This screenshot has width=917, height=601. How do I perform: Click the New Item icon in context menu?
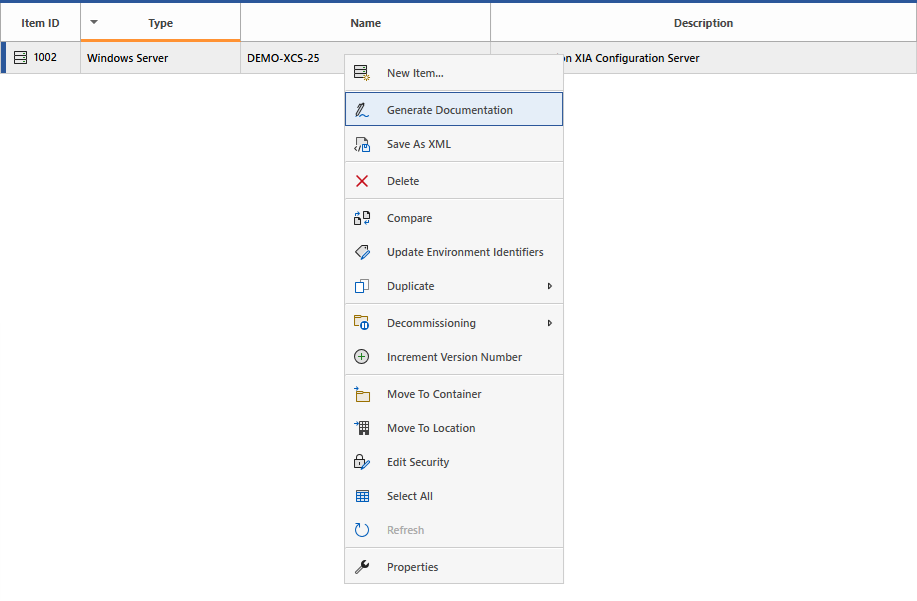362,73
